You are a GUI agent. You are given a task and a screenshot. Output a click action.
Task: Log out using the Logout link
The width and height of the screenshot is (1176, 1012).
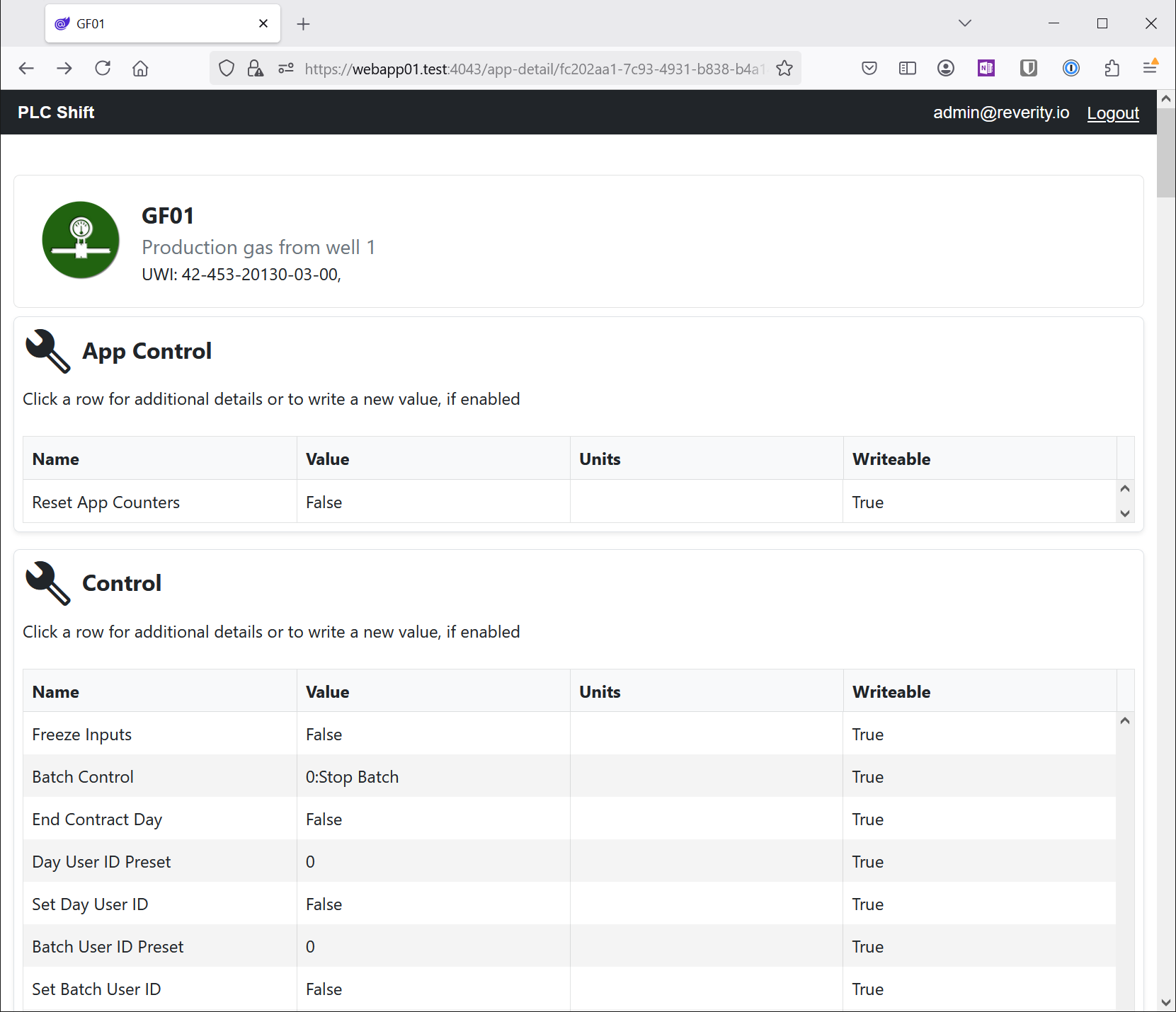click(x=1112, y=113)
